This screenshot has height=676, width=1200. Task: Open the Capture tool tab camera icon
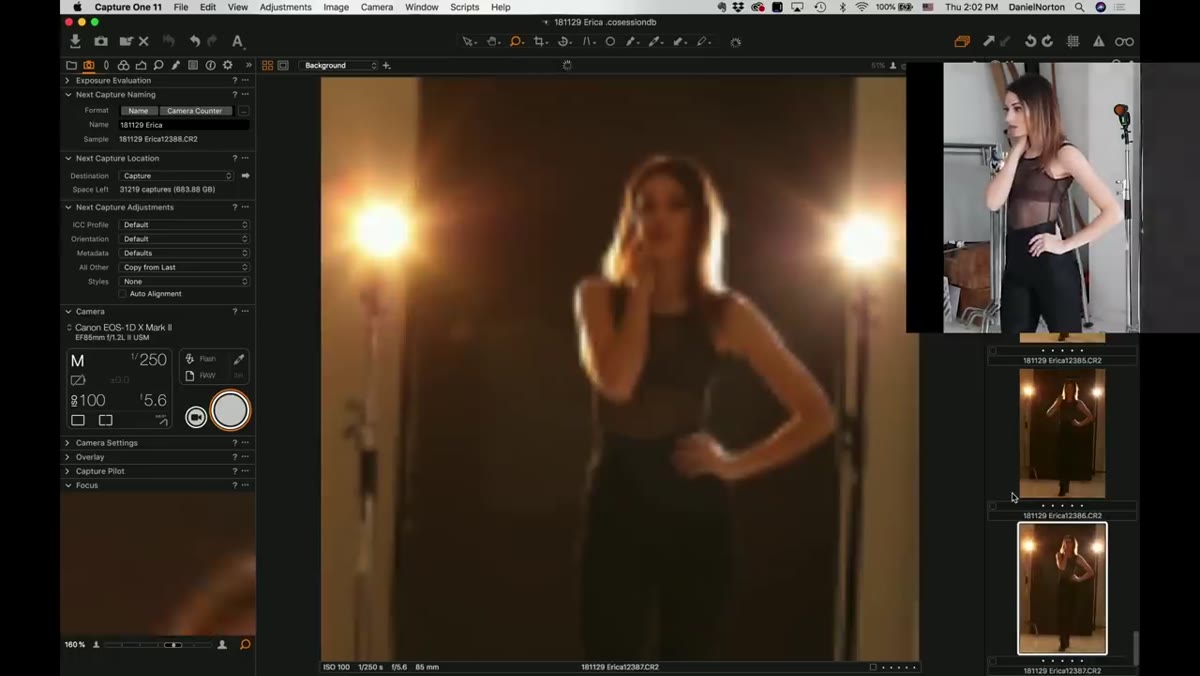point(88,65)
